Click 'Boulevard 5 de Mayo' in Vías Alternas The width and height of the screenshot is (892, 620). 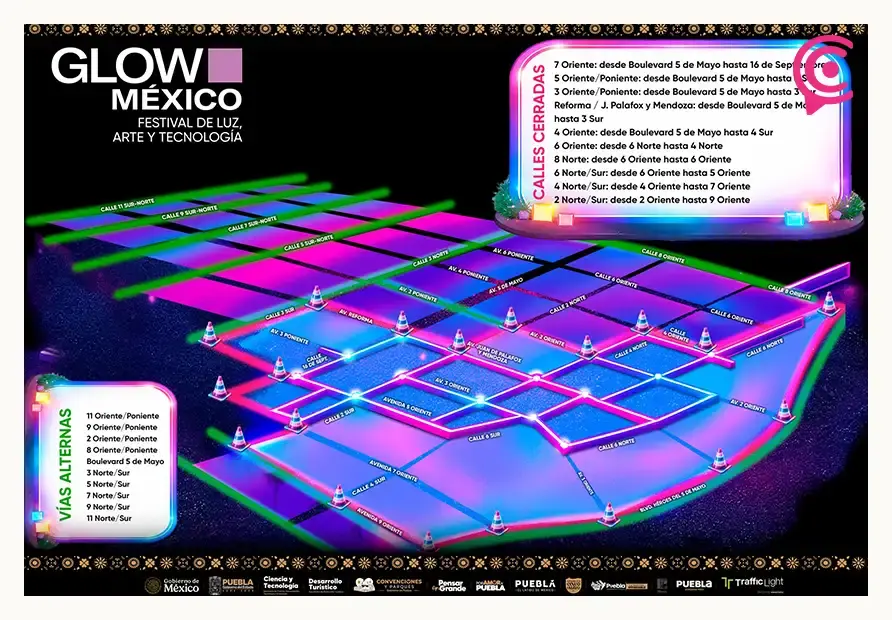coord(125,462)
